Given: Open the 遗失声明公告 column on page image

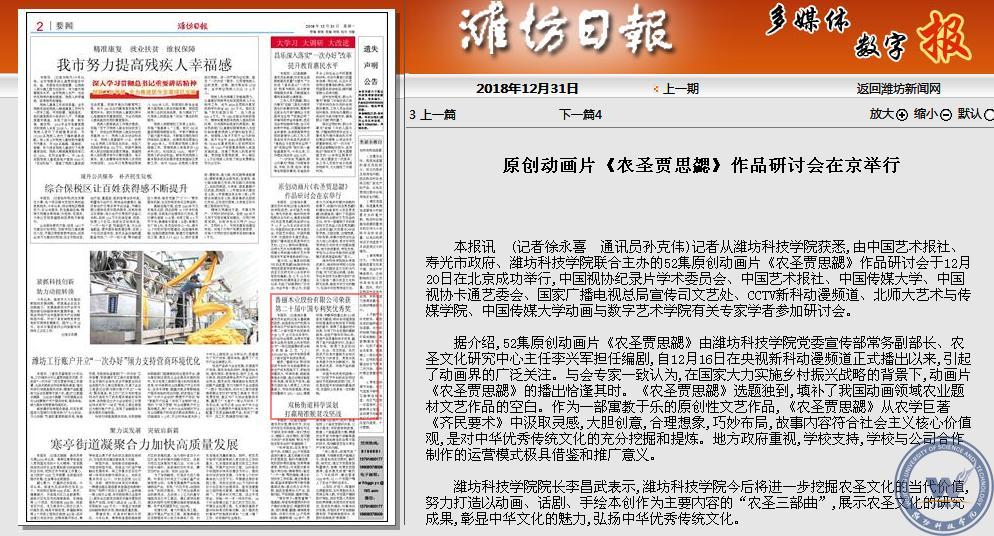Looking at the screenshot, I should (371, 65).
